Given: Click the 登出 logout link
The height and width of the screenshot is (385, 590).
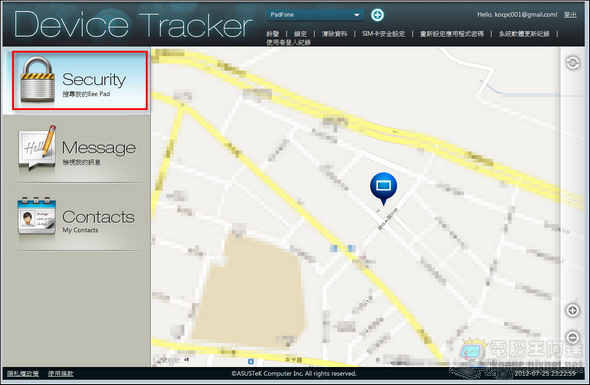Looking at the screenshot, I should tap(570, 15).
